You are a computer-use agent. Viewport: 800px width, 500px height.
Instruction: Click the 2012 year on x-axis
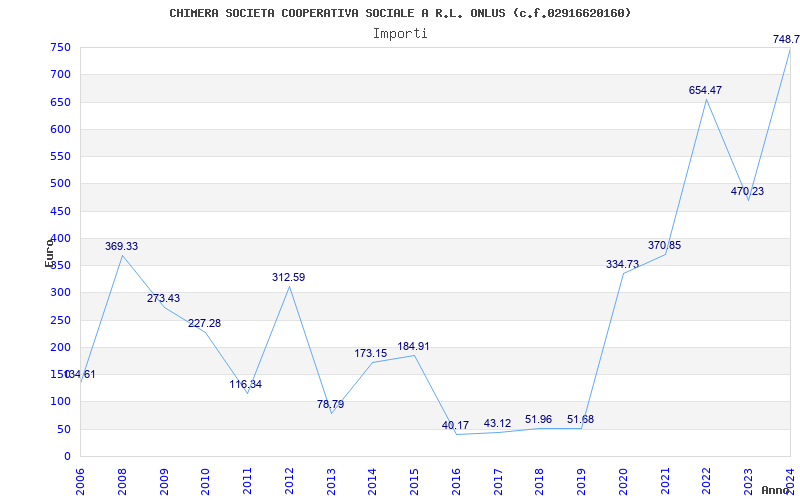coord(289,480)
